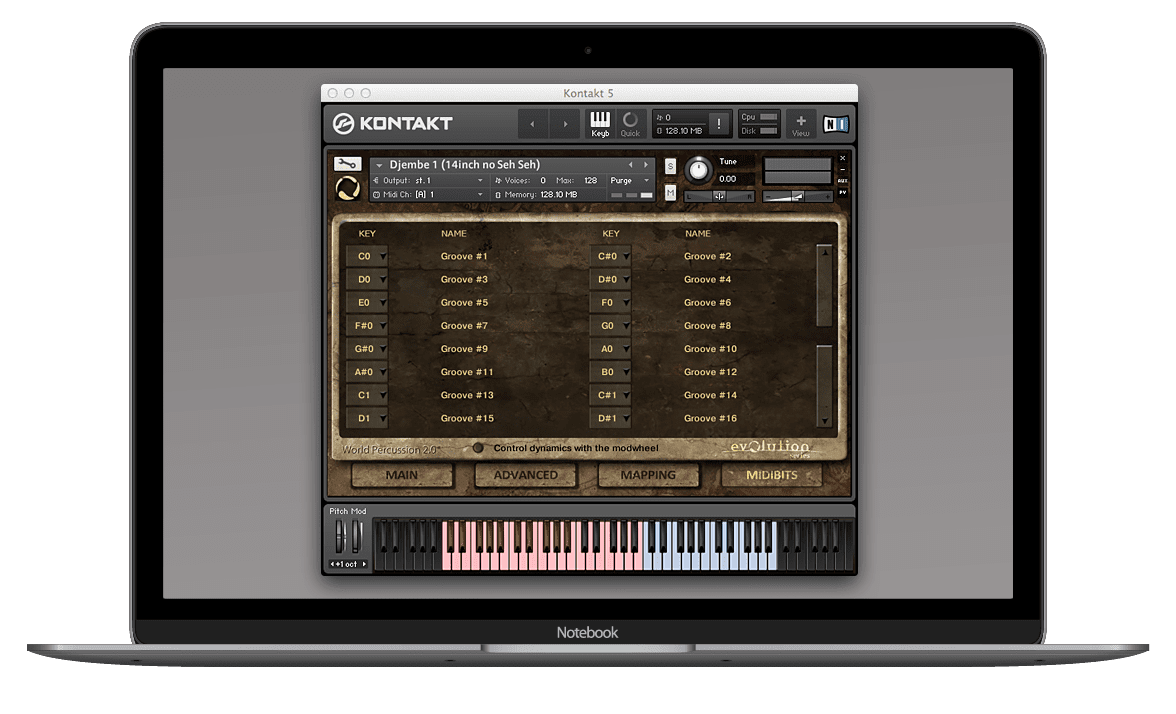Open the Quick-load browser
The image size is (1176, 714).
click(x=630, y=124)
